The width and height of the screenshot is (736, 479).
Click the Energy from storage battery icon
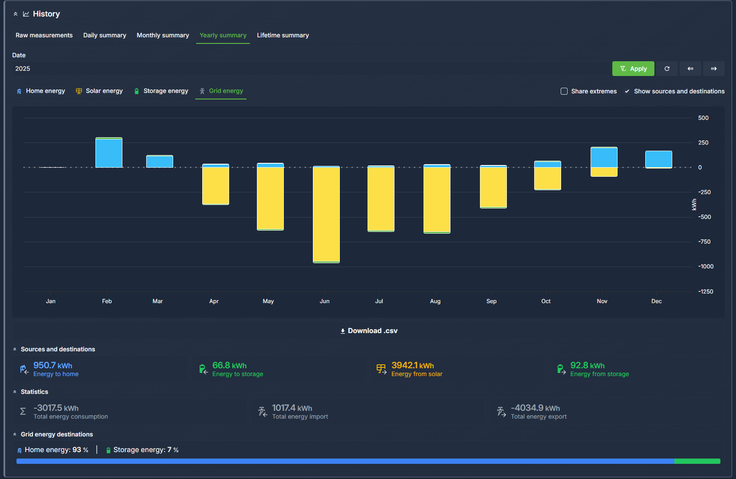[560, 369]
